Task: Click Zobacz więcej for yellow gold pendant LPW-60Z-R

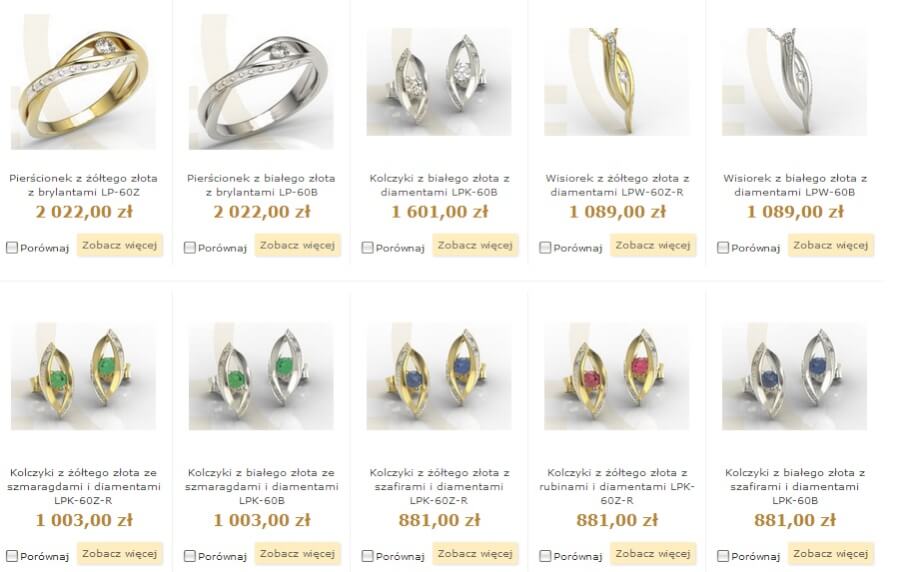Action: tap(653, 245)
